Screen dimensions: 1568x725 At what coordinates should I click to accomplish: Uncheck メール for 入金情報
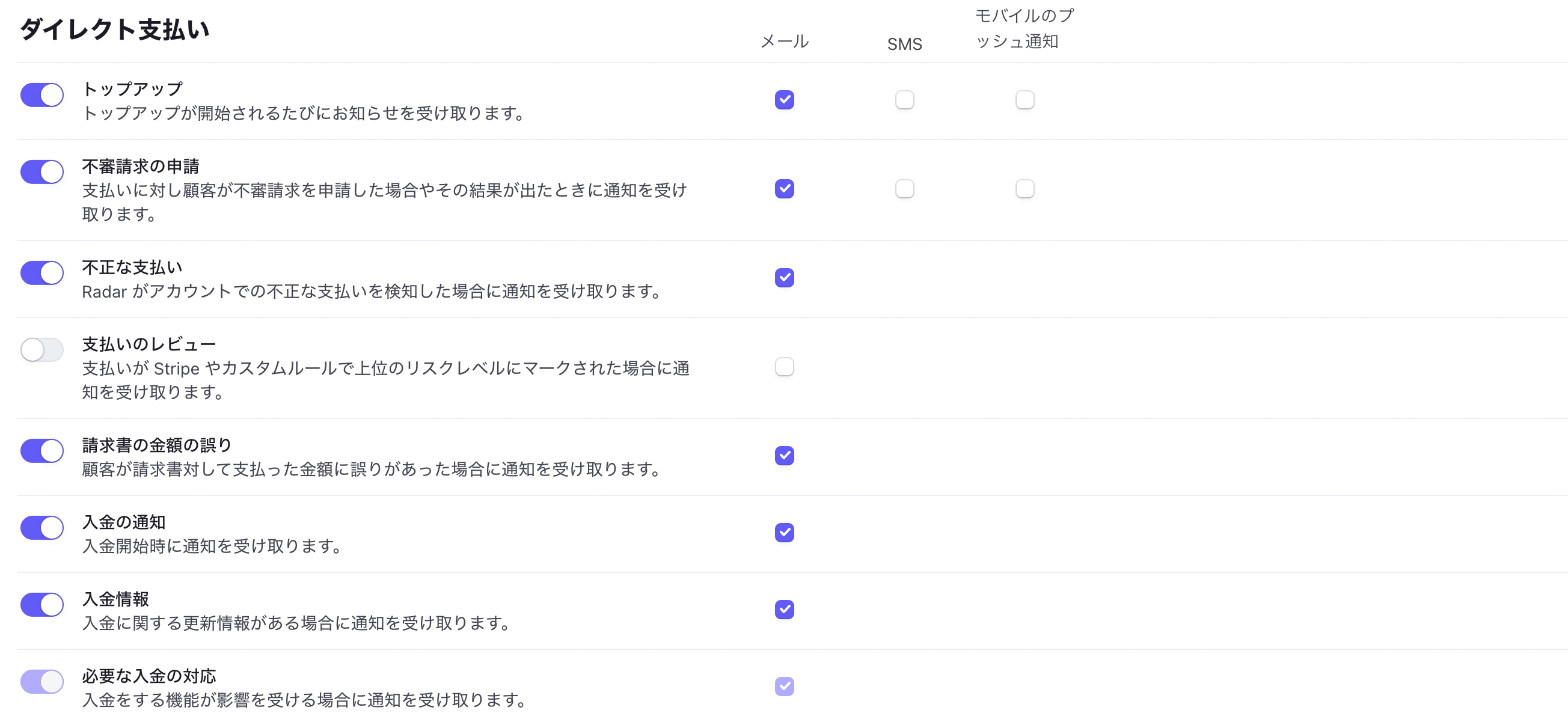click(785, 610)
